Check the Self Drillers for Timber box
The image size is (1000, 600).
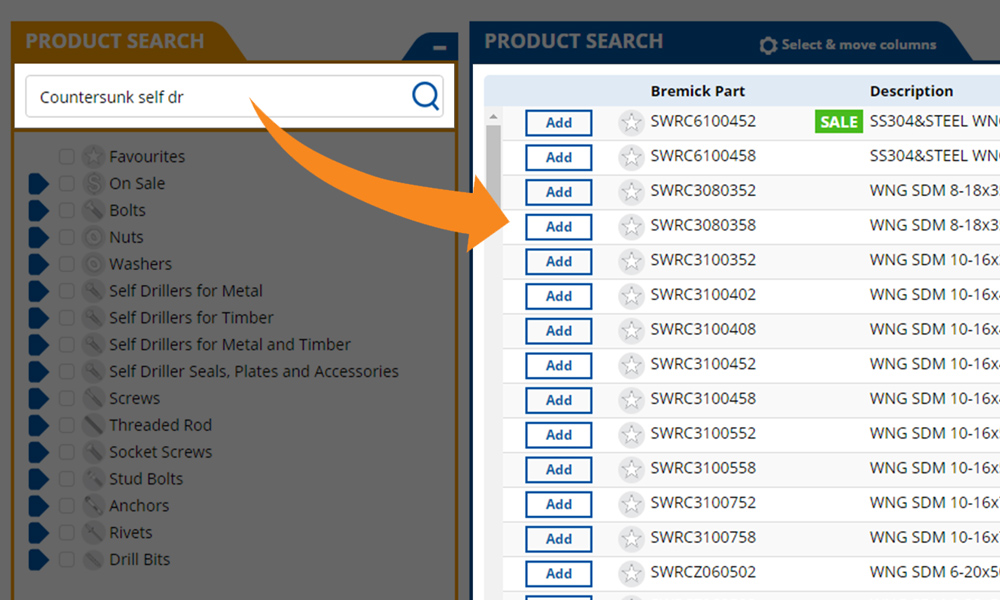pyautogui.click(x=66, y=318)
